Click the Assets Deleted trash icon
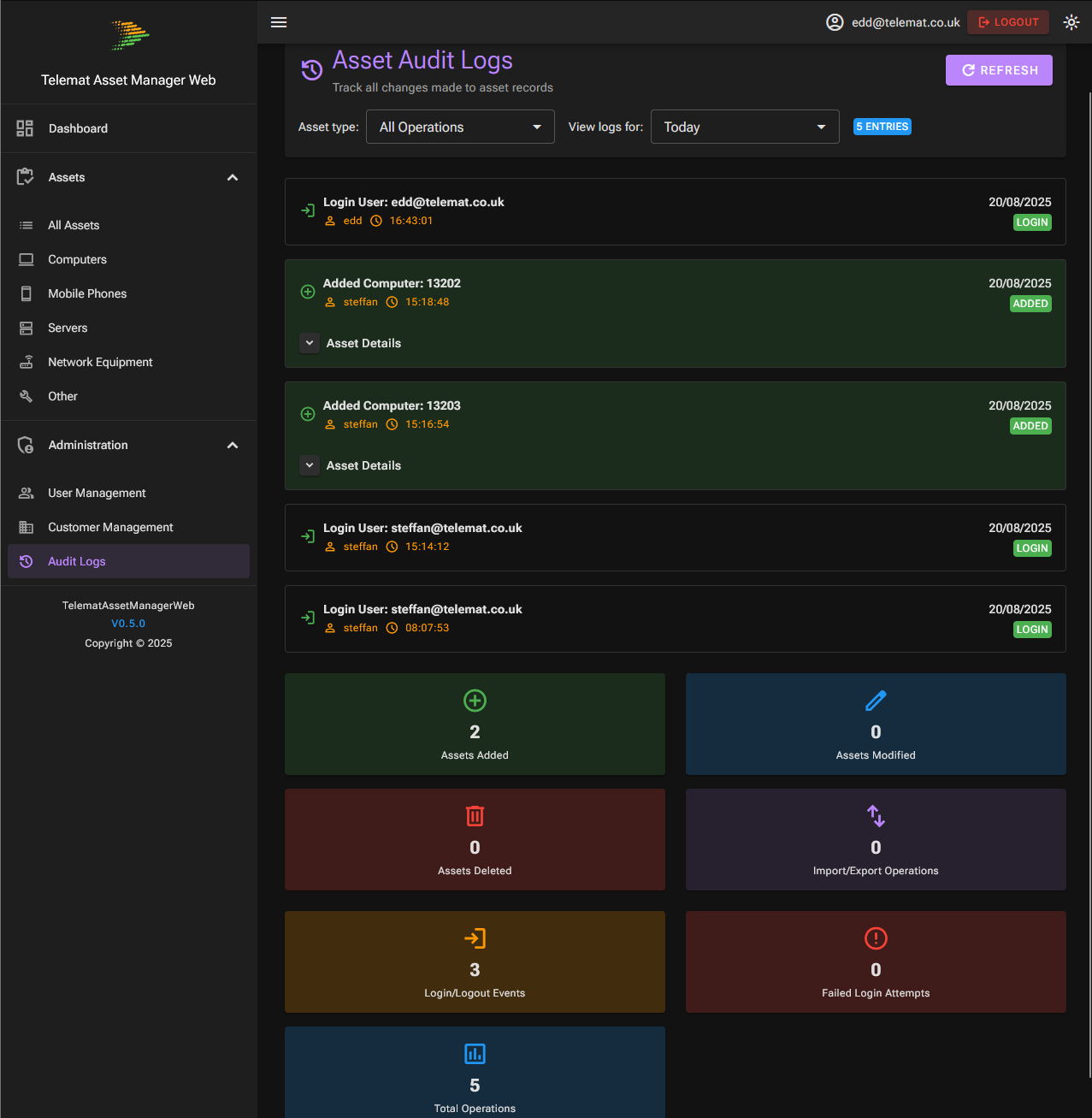The height and width of the screenshot is (1118, 1092). (x=475, y=816)
